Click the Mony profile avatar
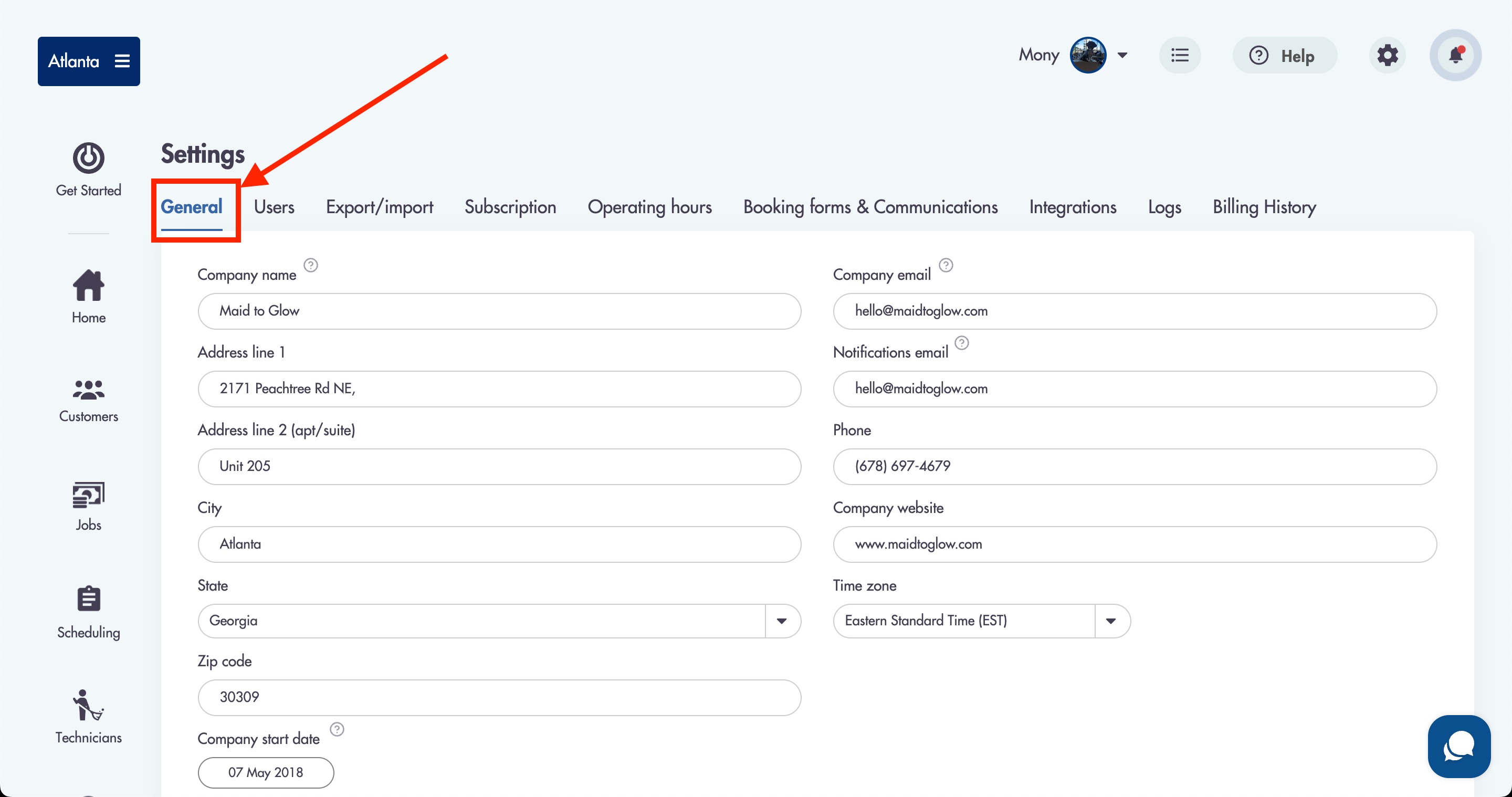Viewport: 1512px width, 797px height. click(1088, 55)
